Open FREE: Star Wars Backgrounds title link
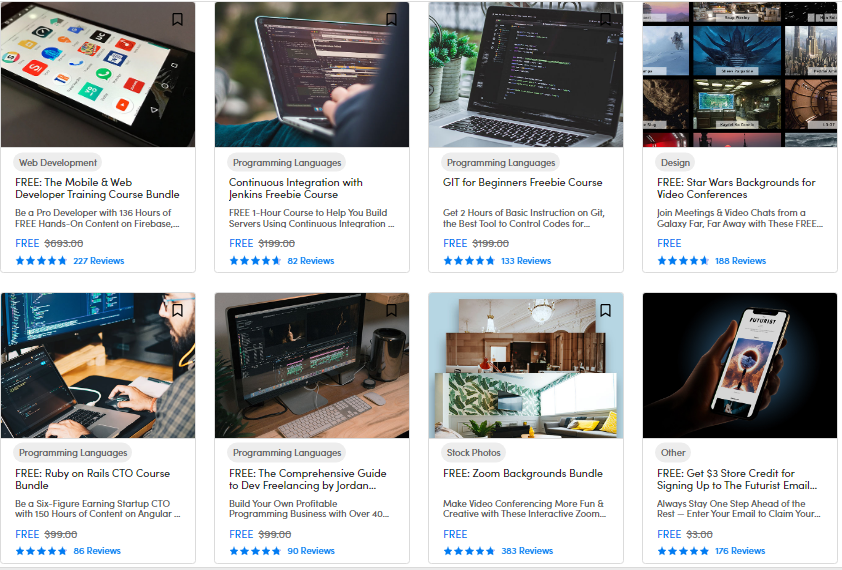This screenshot has height=570, width=842. (x=735, y=188)
